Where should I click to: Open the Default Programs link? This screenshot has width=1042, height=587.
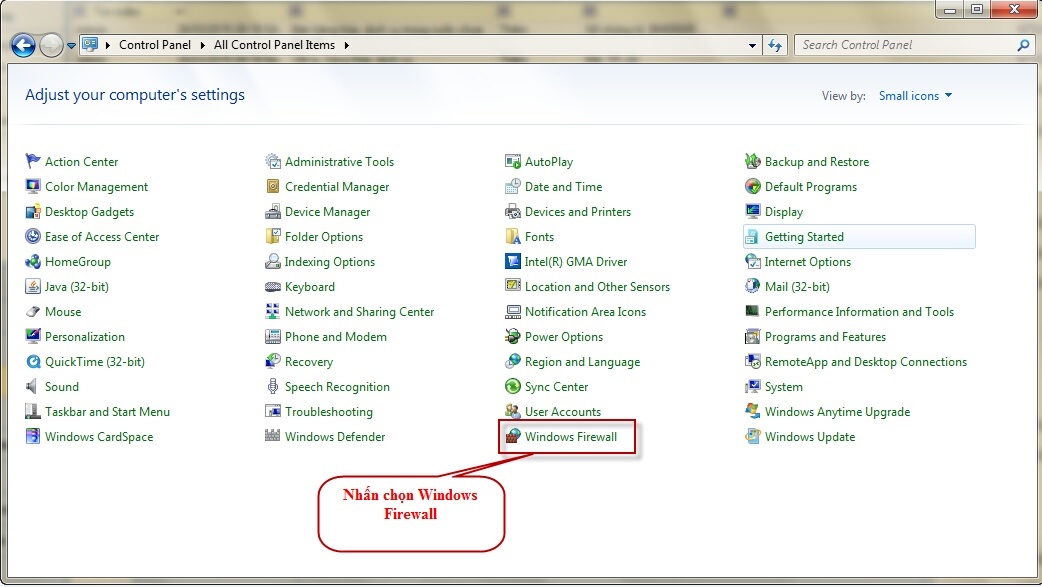(x=811, y=187)
